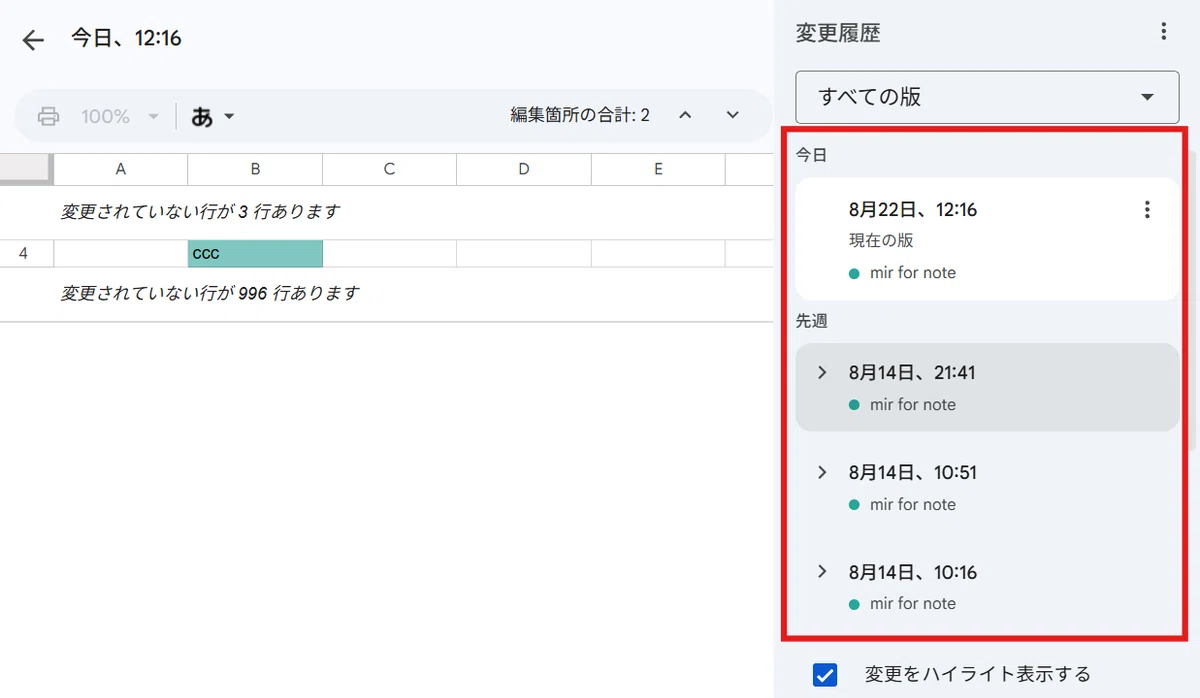Select column D header
The height and width of the screenshot is (698, 1200).
(524, 170)
